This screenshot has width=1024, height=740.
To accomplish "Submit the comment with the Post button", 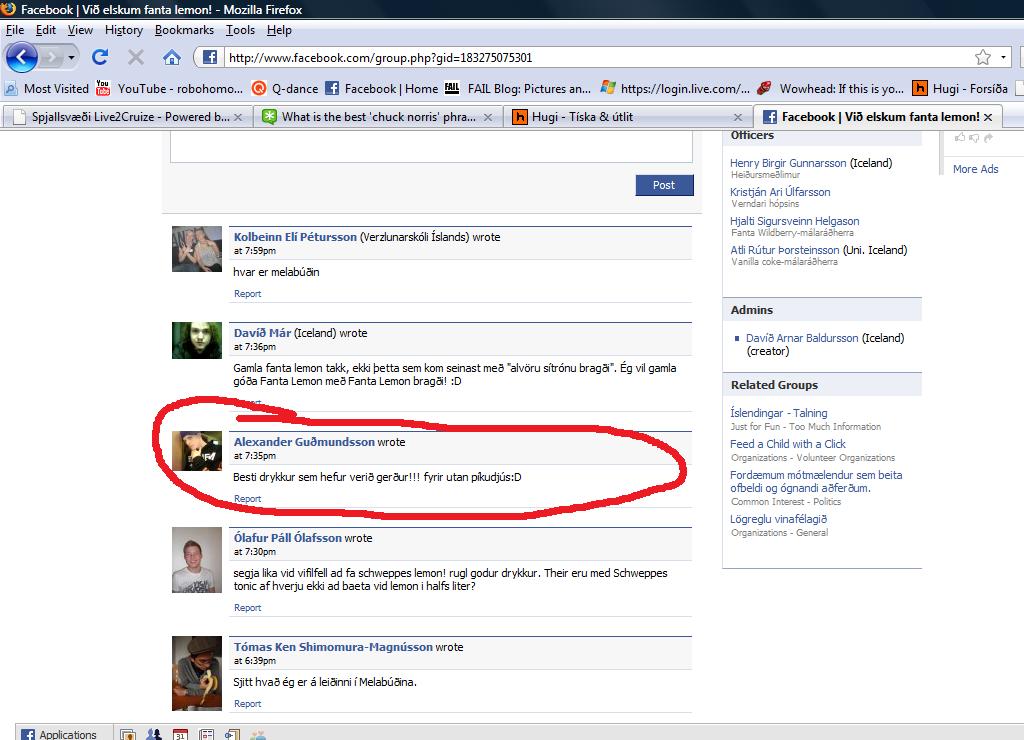I will pos(664,185).
